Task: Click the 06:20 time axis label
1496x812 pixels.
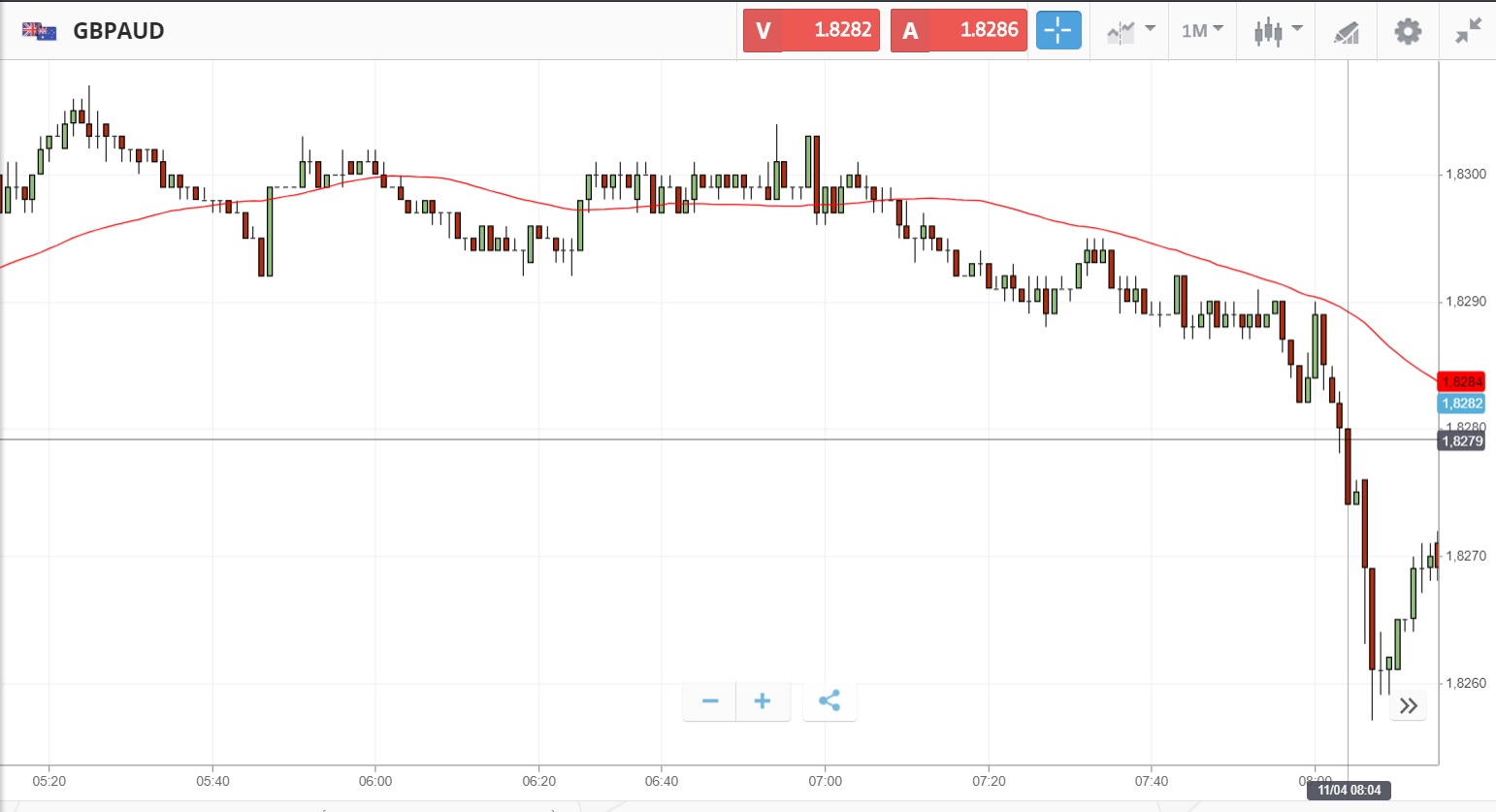Action: click(538, 781)
